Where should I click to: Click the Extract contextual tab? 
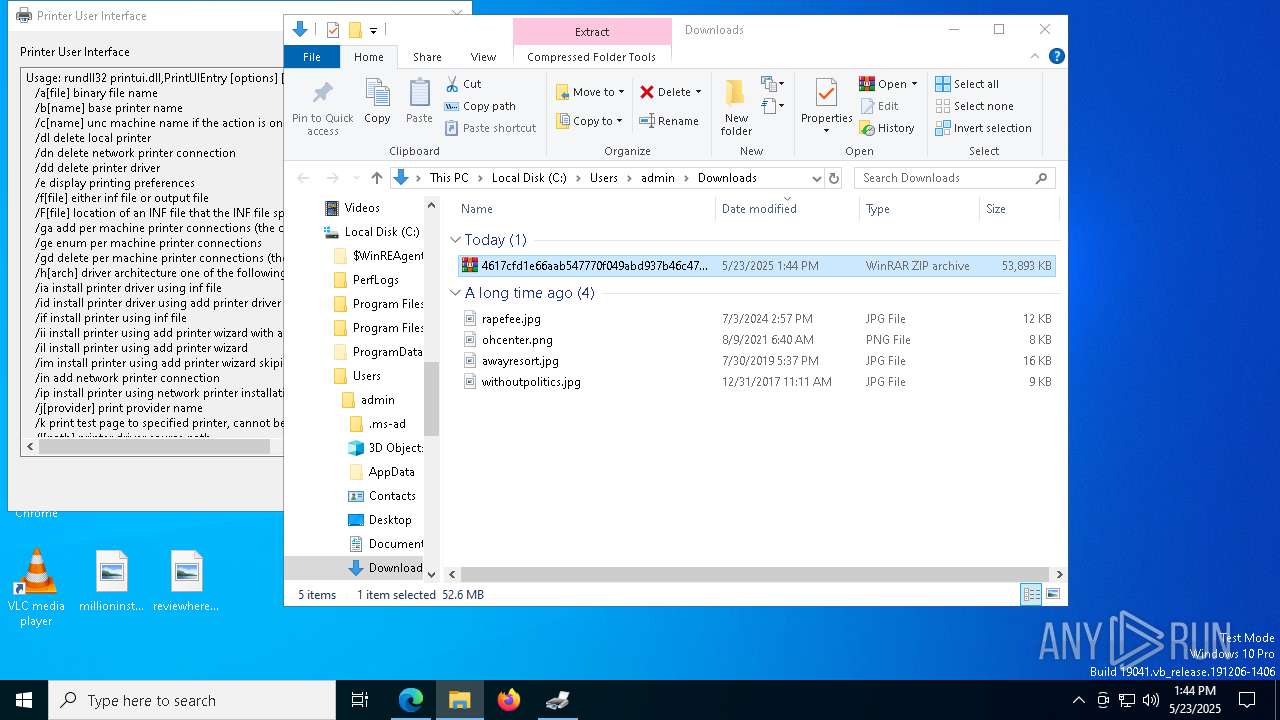coord(592,31)
